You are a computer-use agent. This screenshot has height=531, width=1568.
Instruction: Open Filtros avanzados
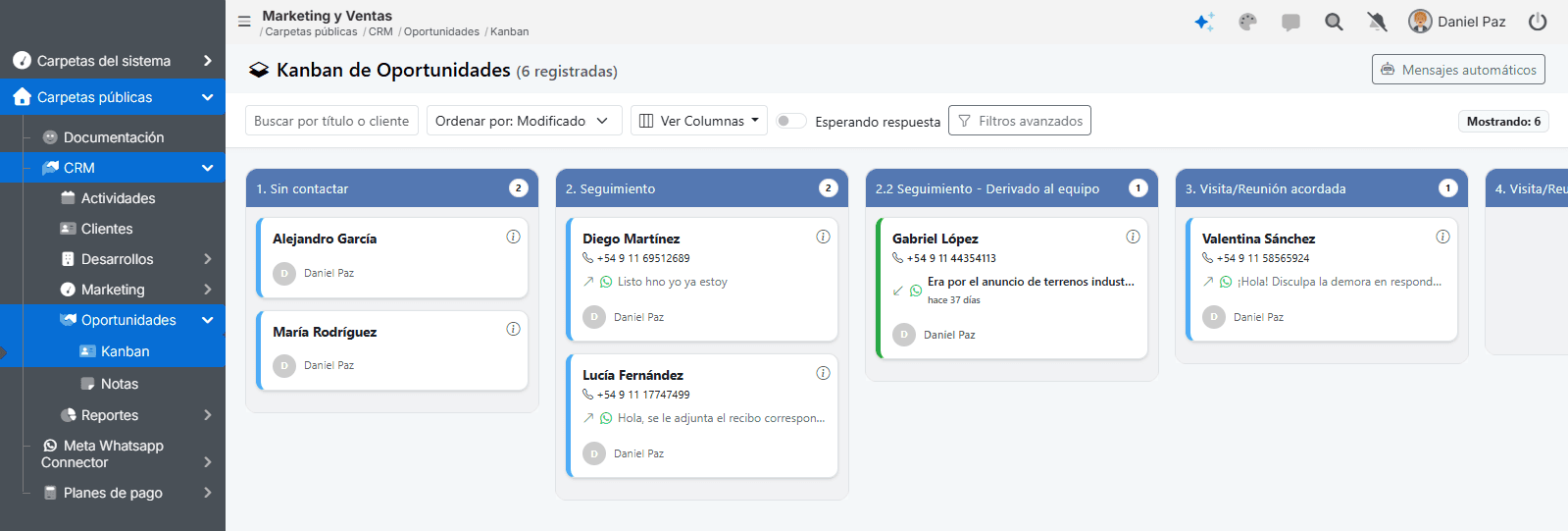(x=1020, y=121)
